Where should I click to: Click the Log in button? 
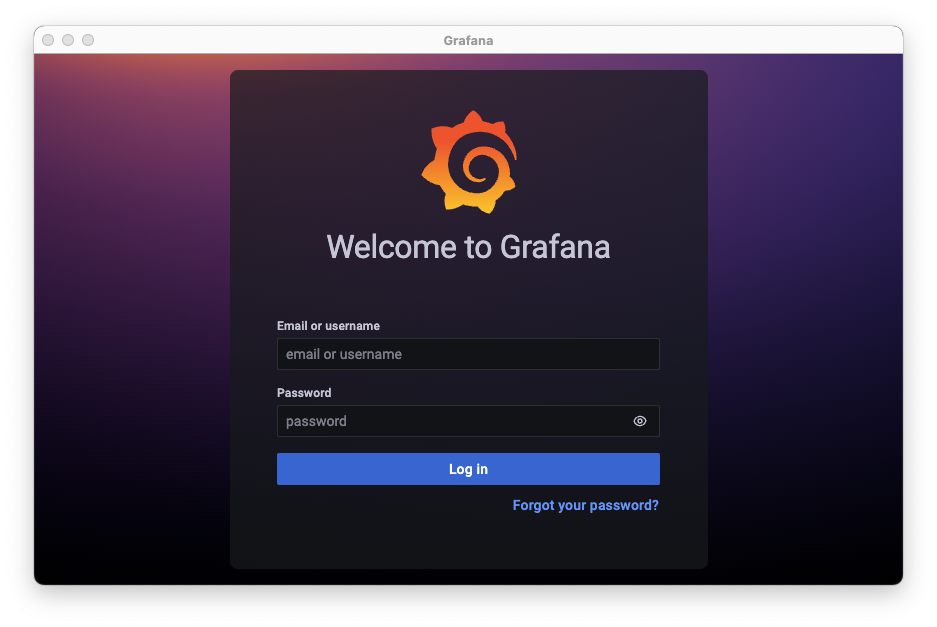pos(468,469)
